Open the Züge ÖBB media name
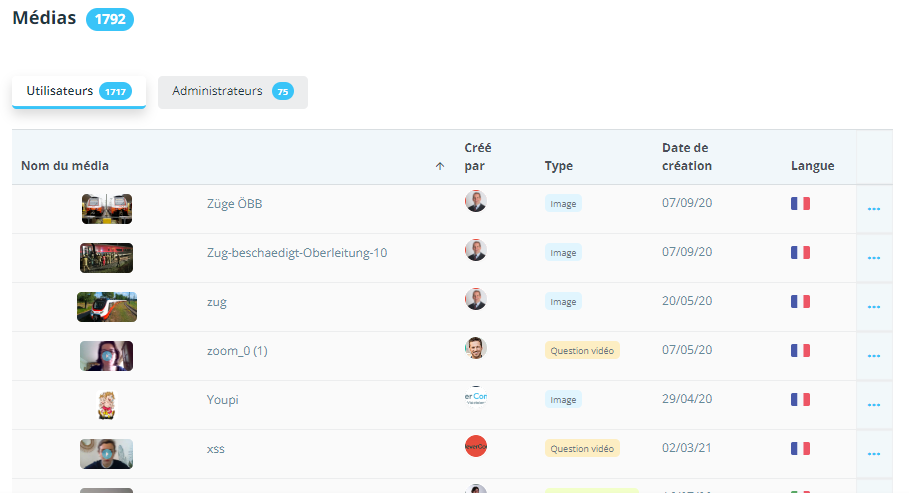This screenshot has width=909, height=493. coord(234,204)
